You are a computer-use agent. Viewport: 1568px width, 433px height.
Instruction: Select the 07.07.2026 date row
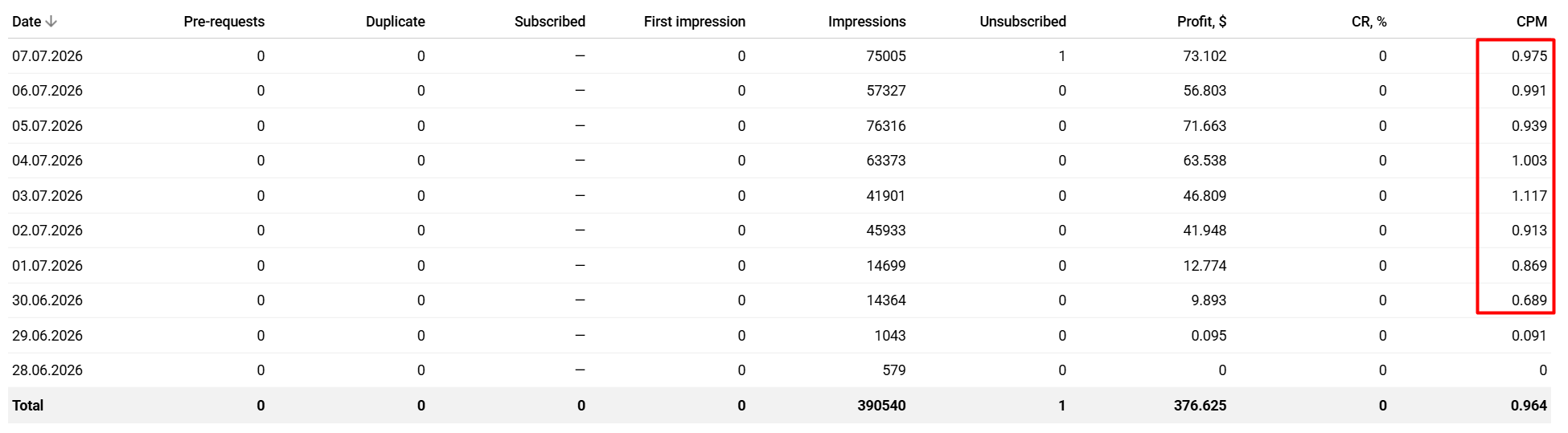tap(779, 56)
